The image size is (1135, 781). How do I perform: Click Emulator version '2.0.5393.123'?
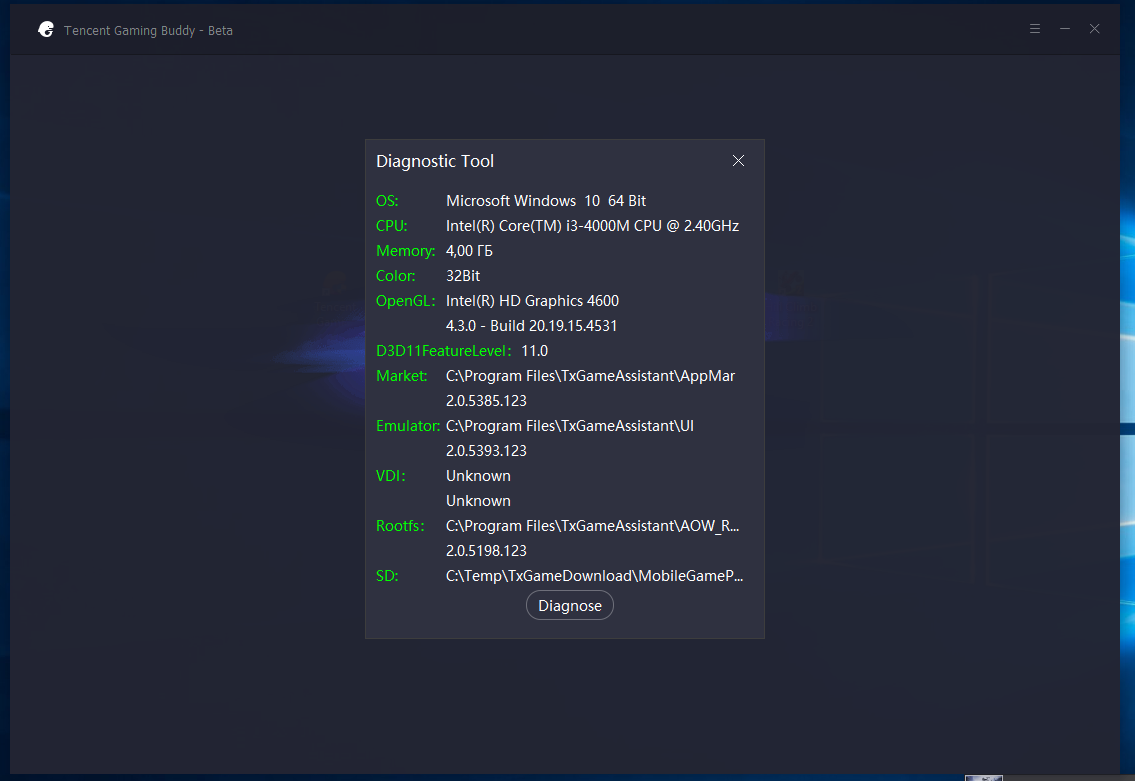tap(486, 451)
